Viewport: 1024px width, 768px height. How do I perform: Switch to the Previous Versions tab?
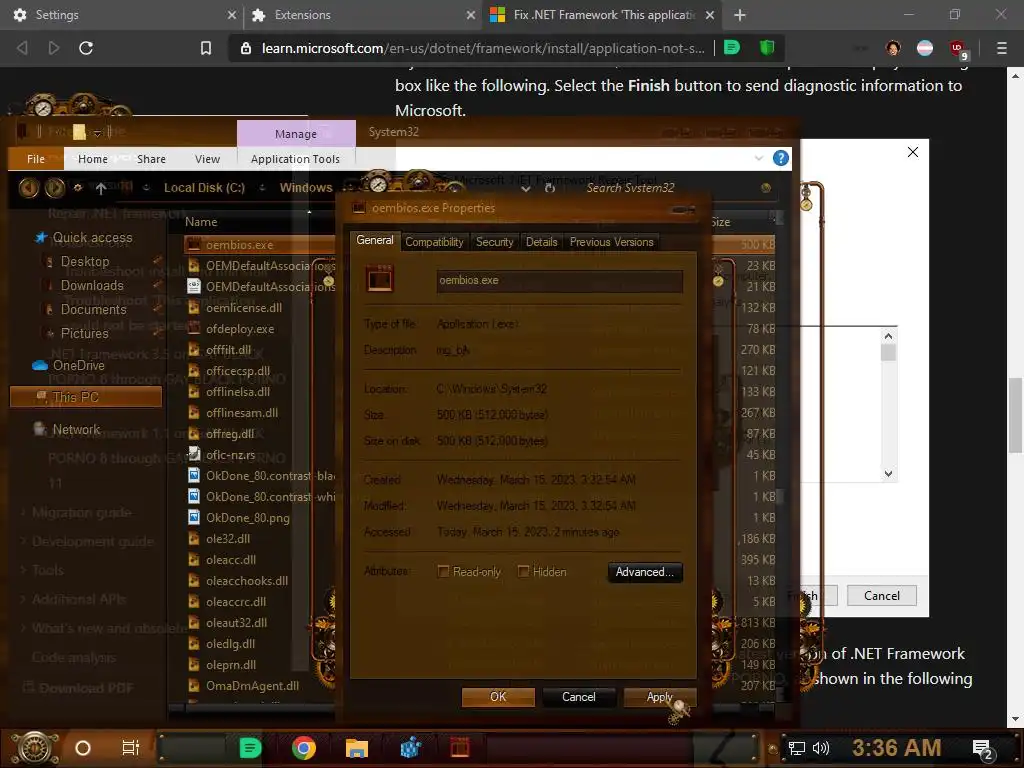(611, 242)
